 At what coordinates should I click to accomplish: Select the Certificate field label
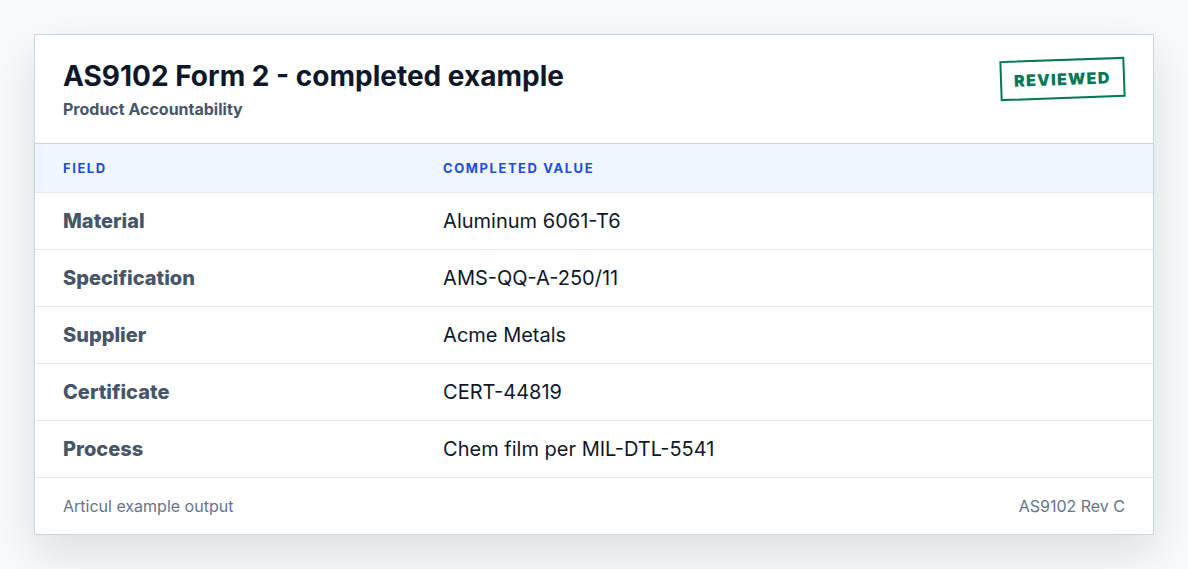coord(116,392)
